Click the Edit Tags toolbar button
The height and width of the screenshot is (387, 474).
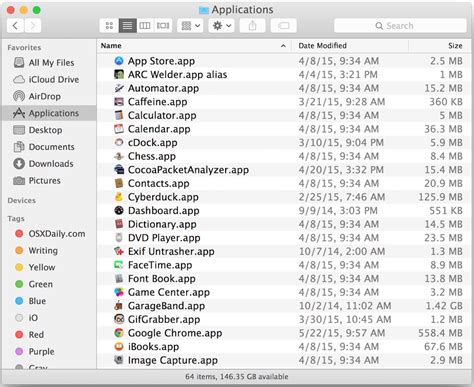pos(284,26)
